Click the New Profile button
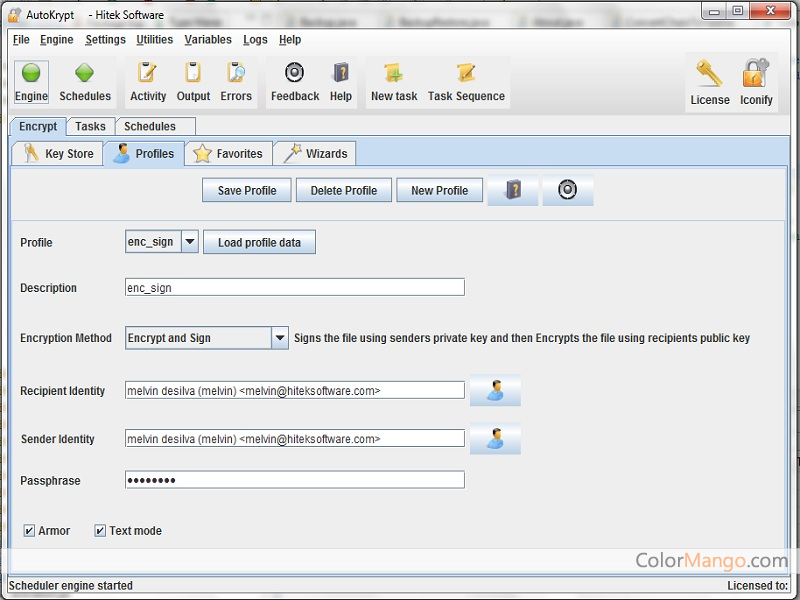The width and height of the screenshot is (800, 600). point(439,190)
